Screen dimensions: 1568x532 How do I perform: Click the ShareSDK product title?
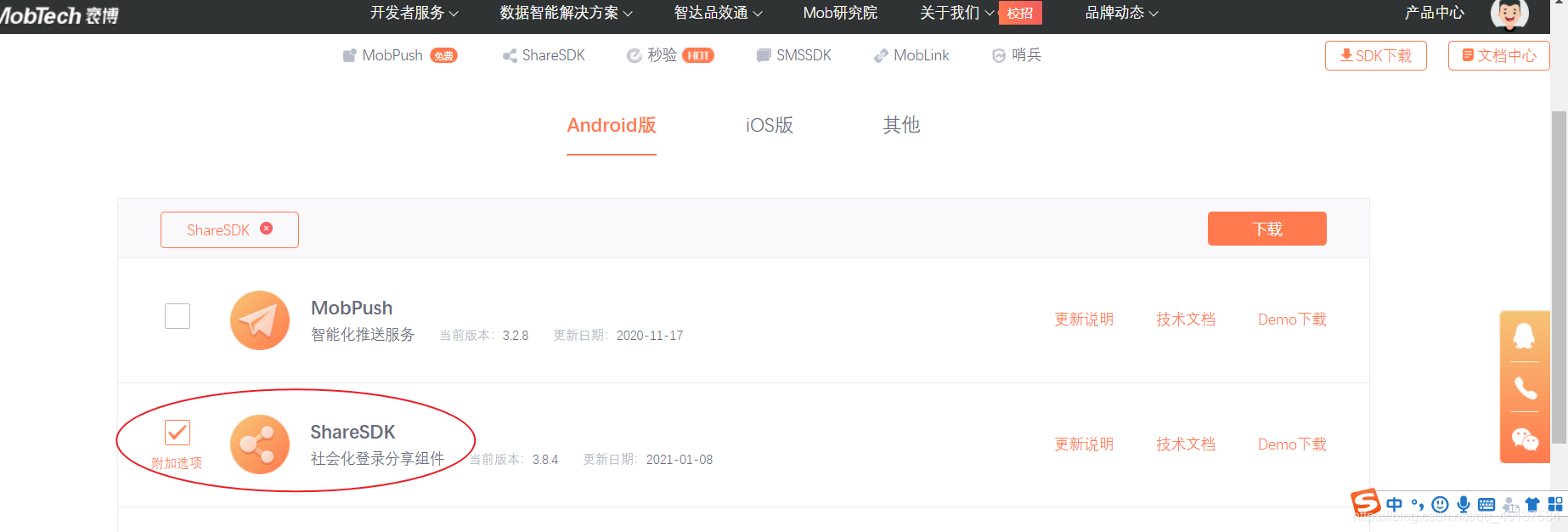click(353, 432)
